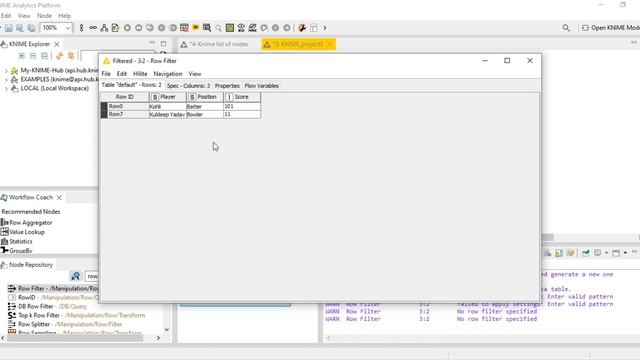Close the Workflow Coach panel
Image resolution: width=640 pixels, height=360 pixels.
click(59, 198)
